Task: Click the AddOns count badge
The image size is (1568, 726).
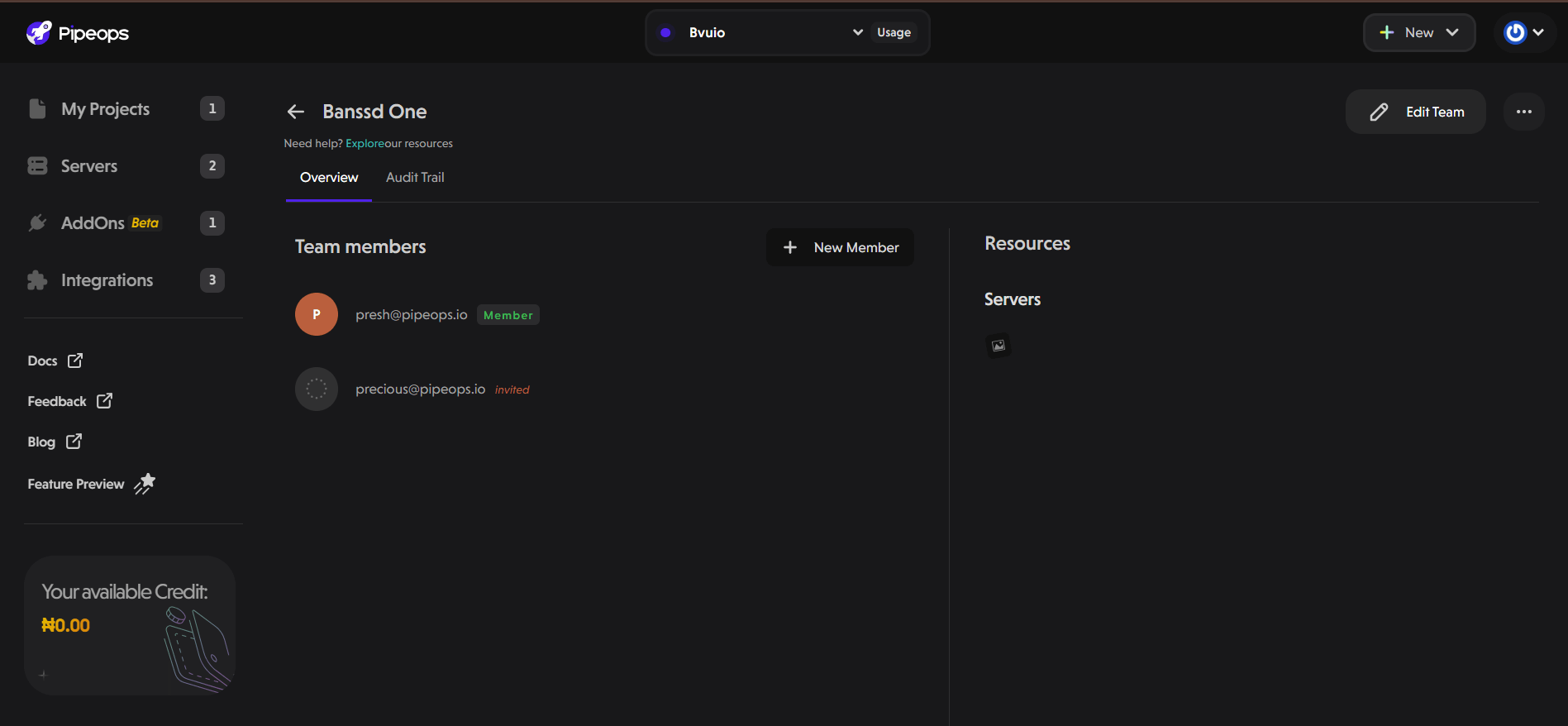Action: click(212, 222)
